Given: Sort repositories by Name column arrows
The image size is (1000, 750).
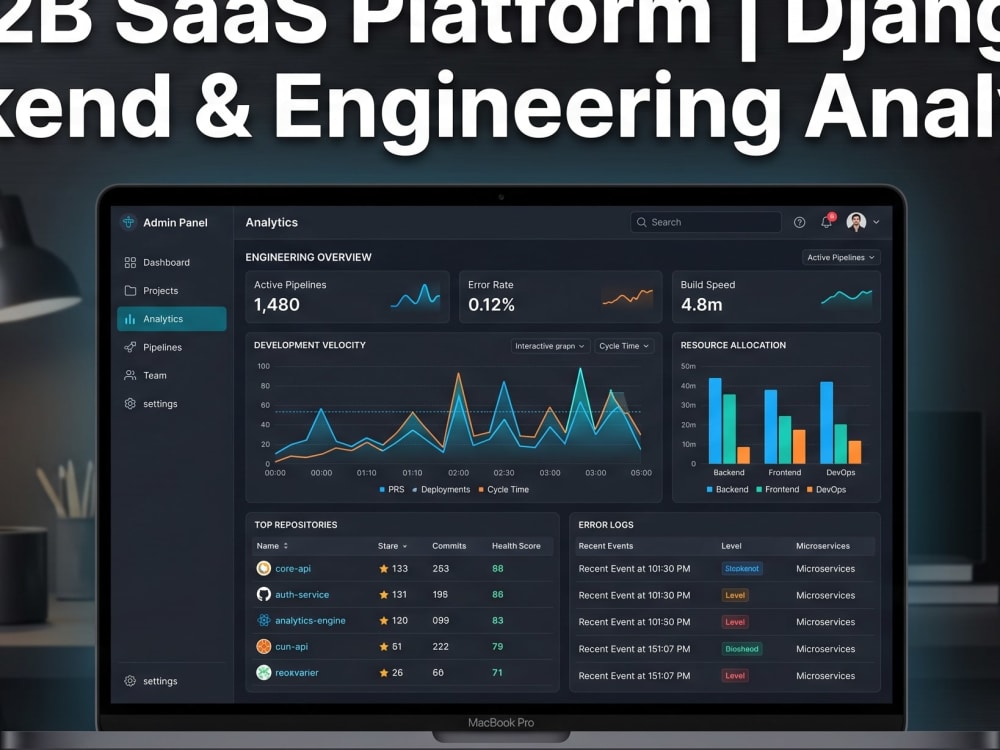Looking at the screenshot, I should [x=286, y=546].
